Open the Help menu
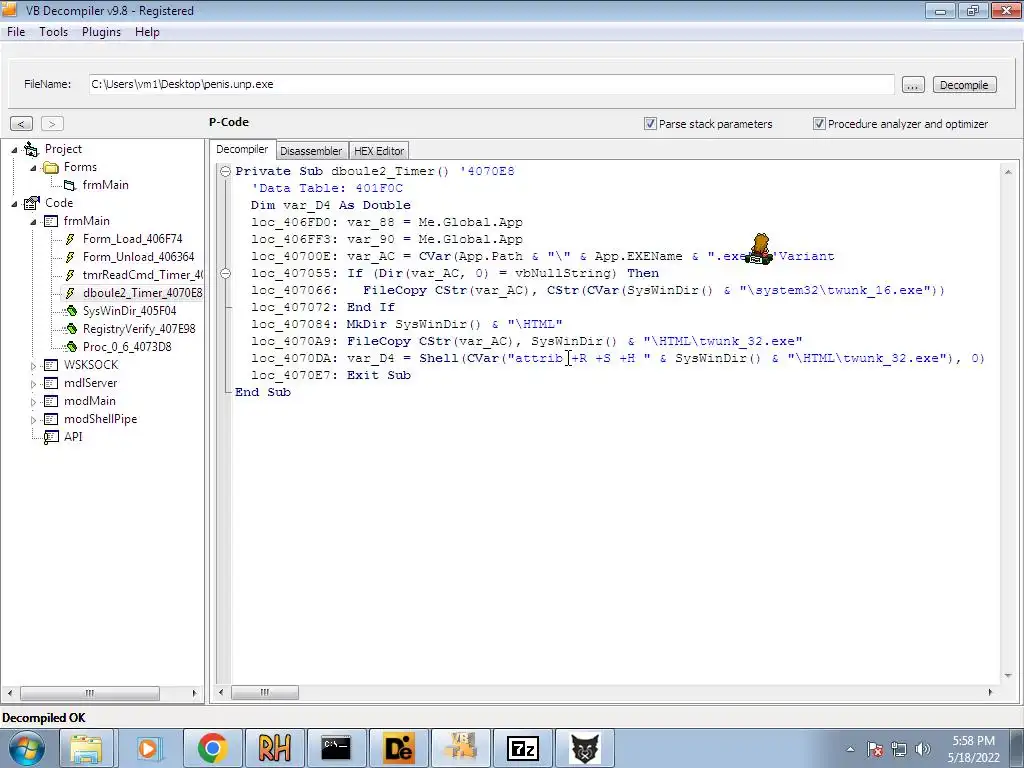The width and height of the screenshot is (1024, 768). point(147,31)
